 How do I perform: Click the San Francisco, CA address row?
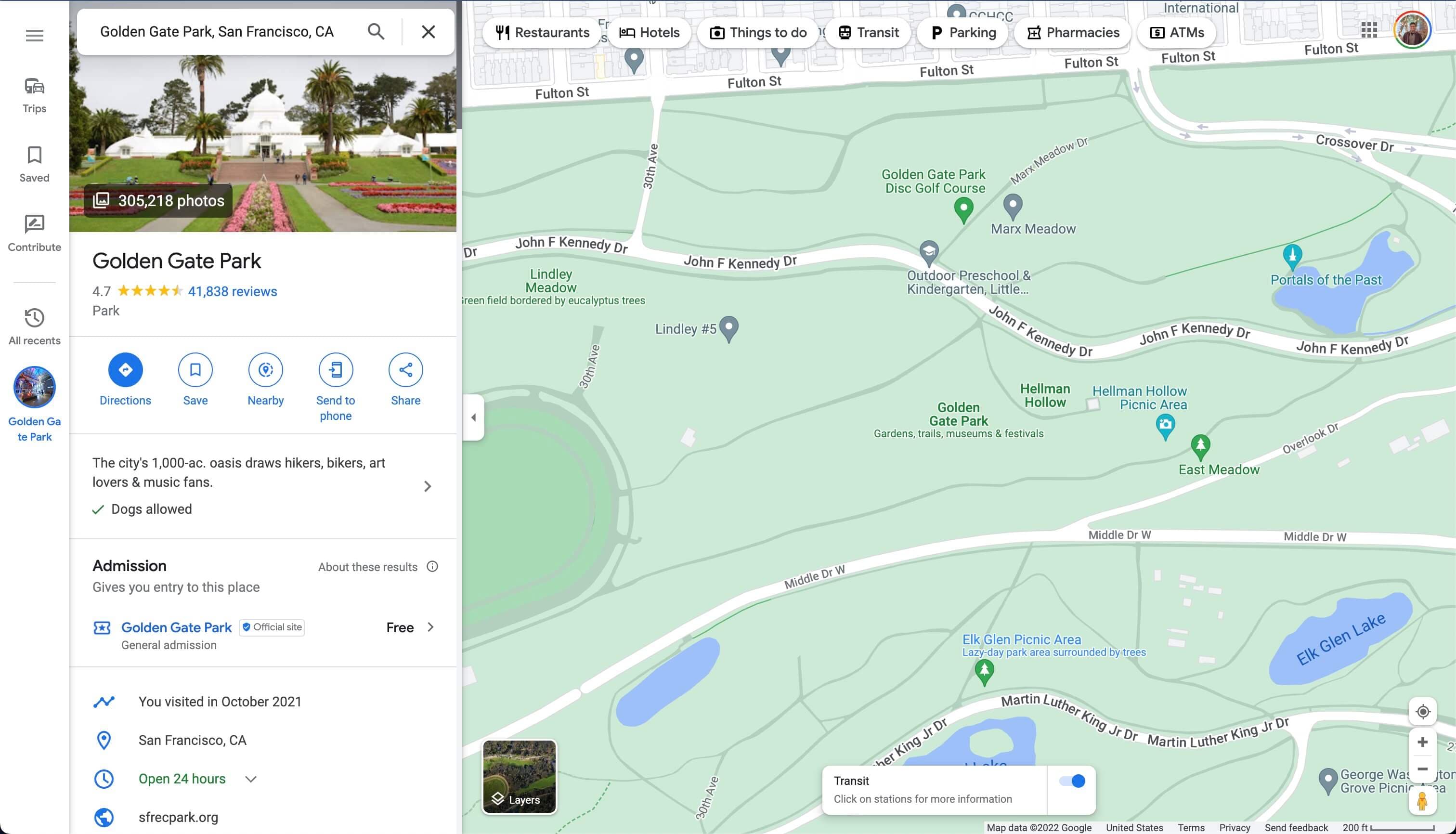coord(263,740)
